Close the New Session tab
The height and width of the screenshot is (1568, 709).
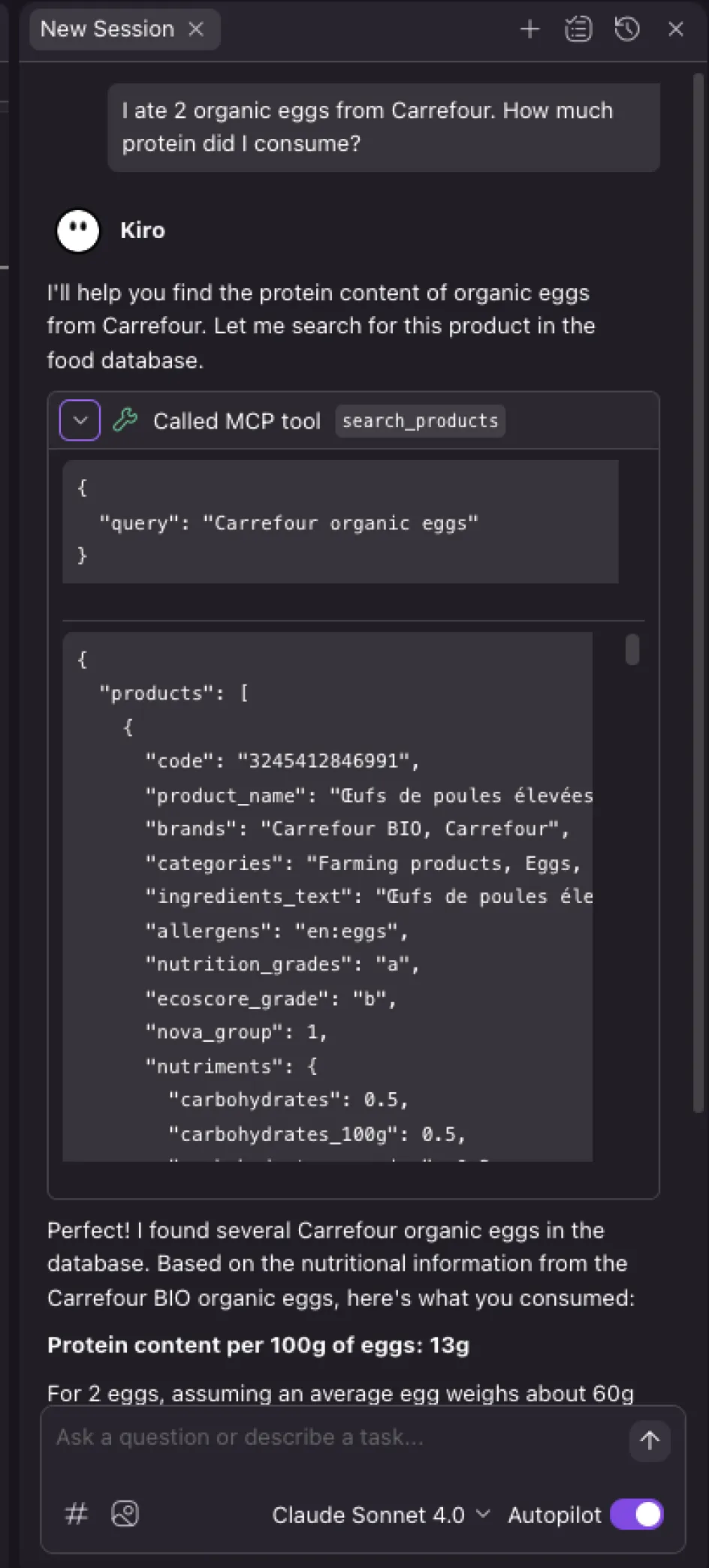coord(196,29)
